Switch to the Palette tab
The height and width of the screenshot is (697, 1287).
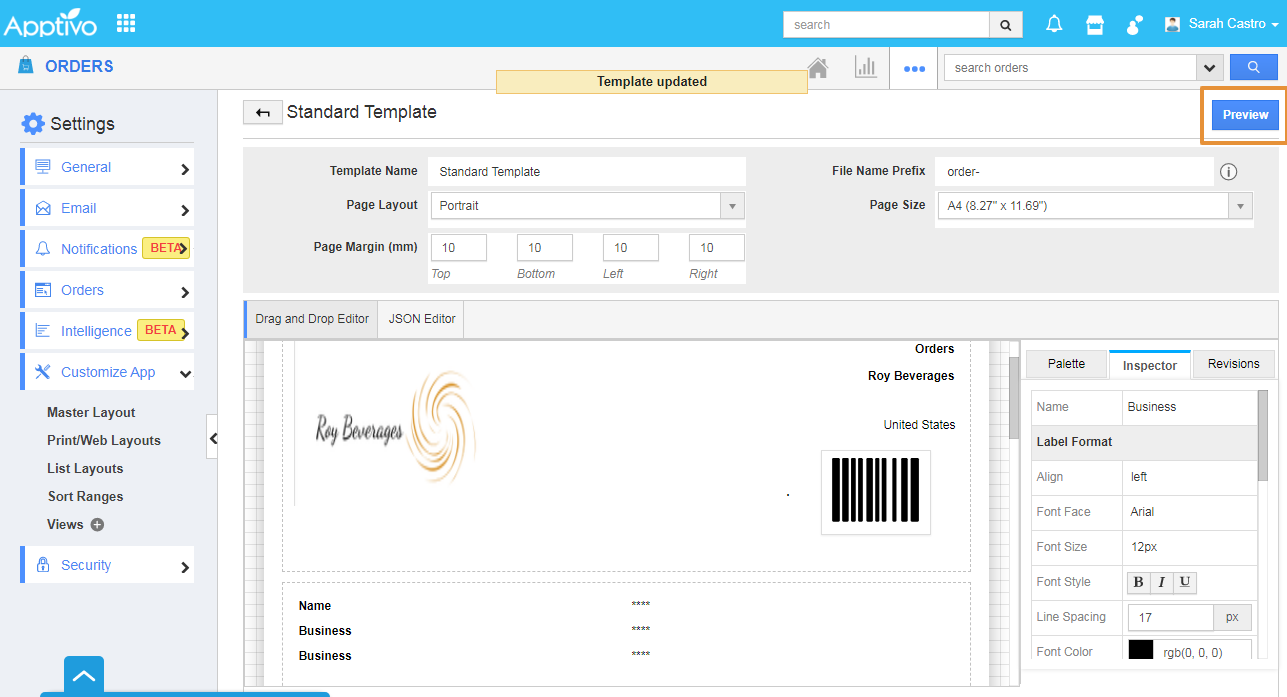tap(1066, 364)
